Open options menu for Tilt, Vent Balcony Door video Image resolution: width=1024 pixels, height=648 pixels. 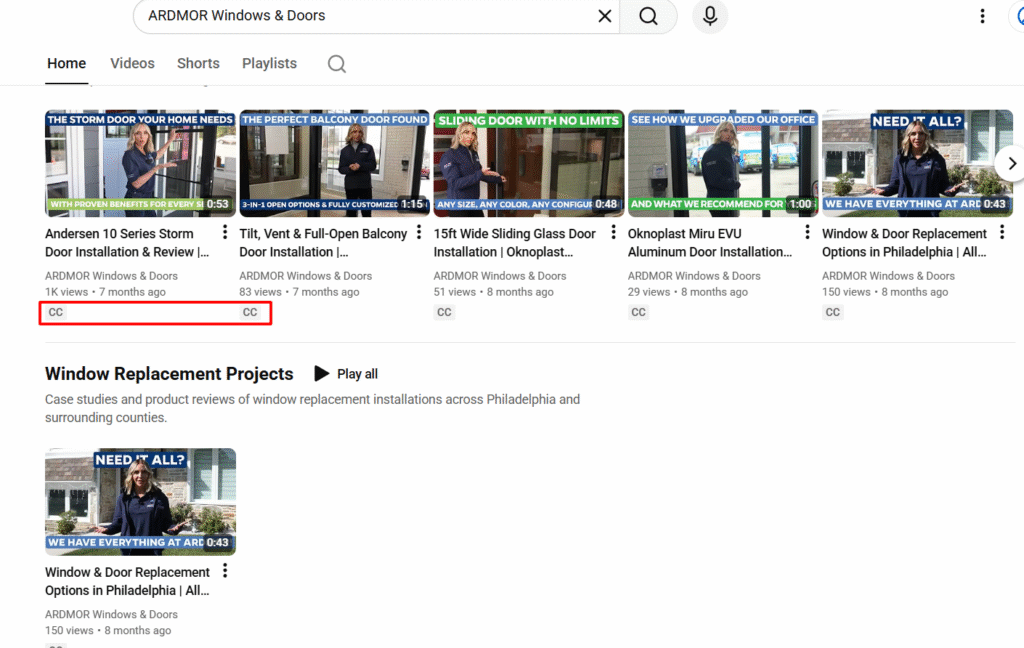pos(419,233)
